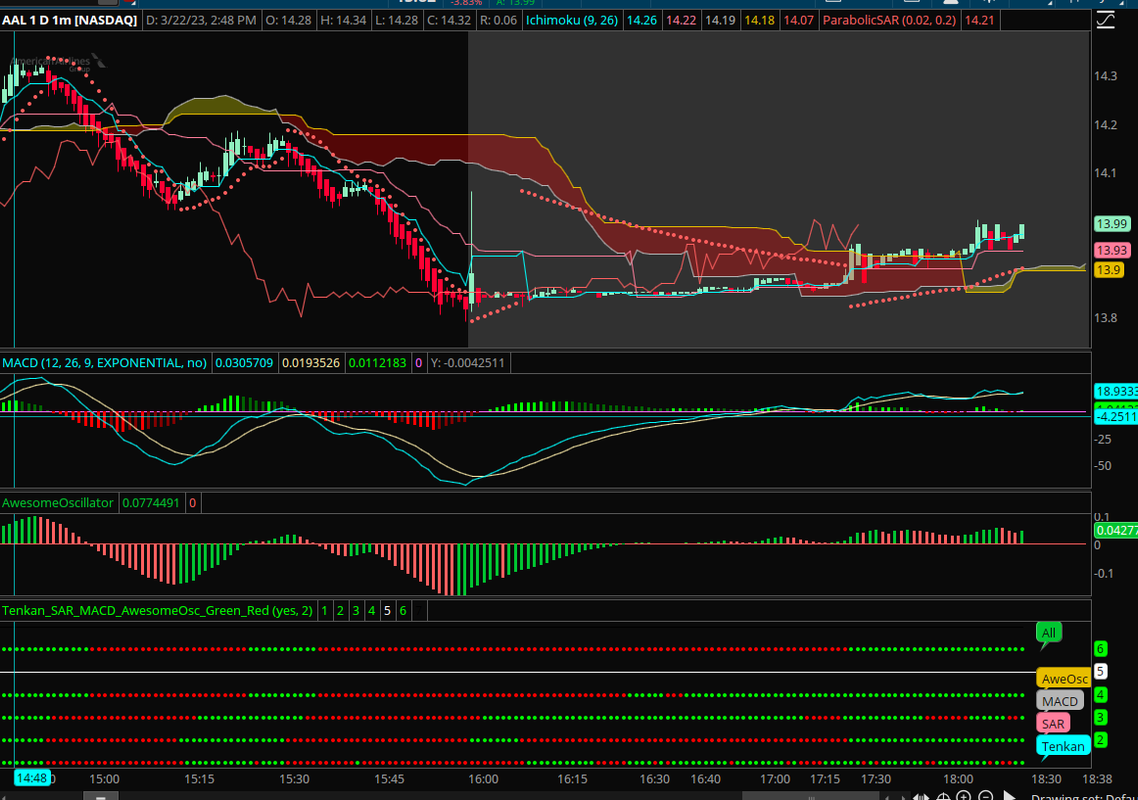Viewport: 1138px width, 800px height.
Task: Click the MACD average value 0.0193526
Action: pyautogui.click(x=311, y=363)
